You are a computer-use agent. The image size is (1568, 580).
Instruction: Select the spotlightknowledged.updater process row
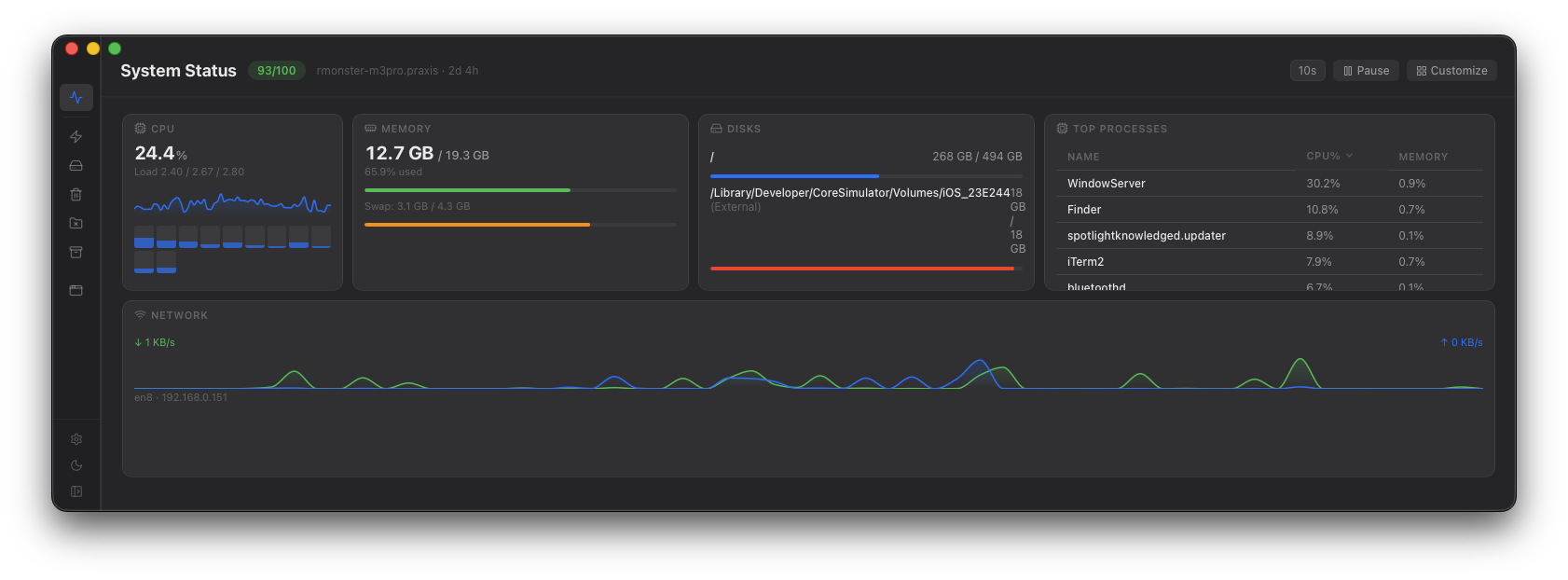click(1269, 236)
